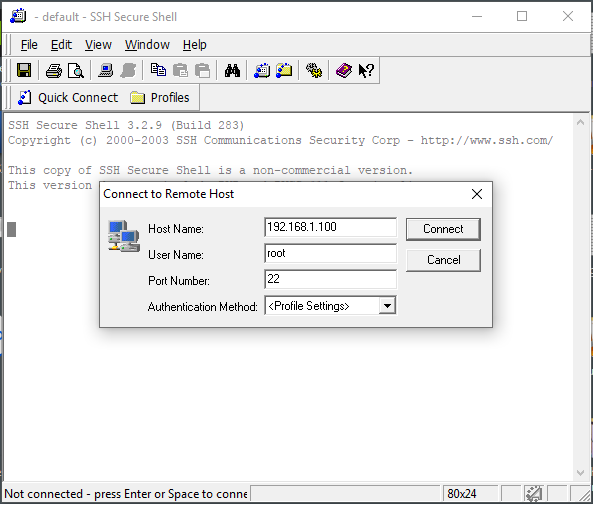Click the Authentication Method label
This screenshot has height=506, width=598.
(203, 307)
